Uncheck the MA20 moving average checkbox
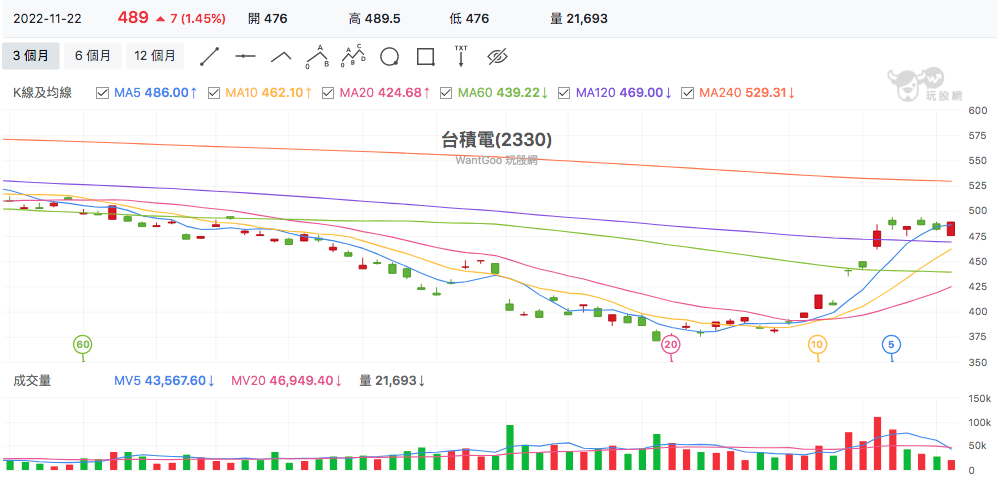The image size is (997, 478). [x=328, y=93]
